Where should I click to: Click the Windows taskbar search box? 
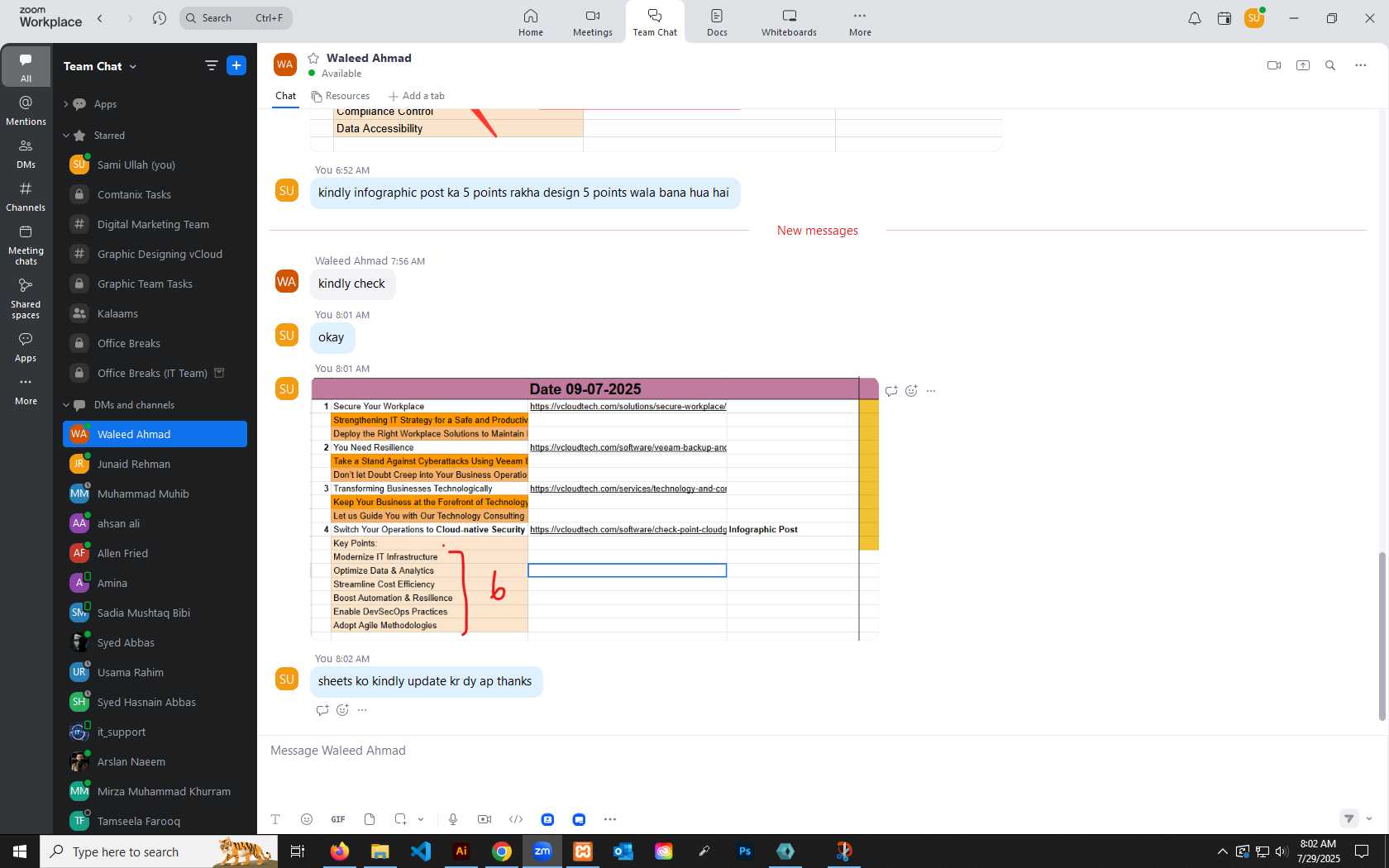[159, 851]
